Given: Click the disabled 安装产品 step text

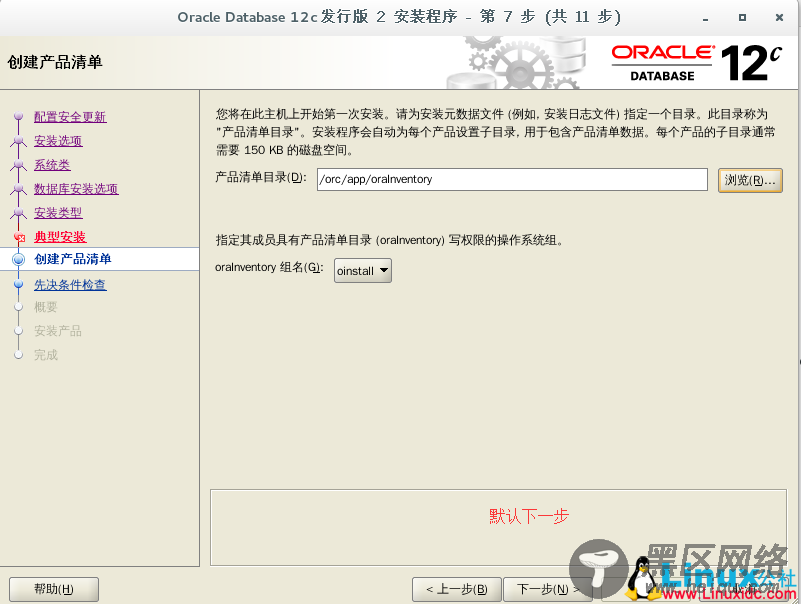Looking at the screenshot, I should coord(58,331).
